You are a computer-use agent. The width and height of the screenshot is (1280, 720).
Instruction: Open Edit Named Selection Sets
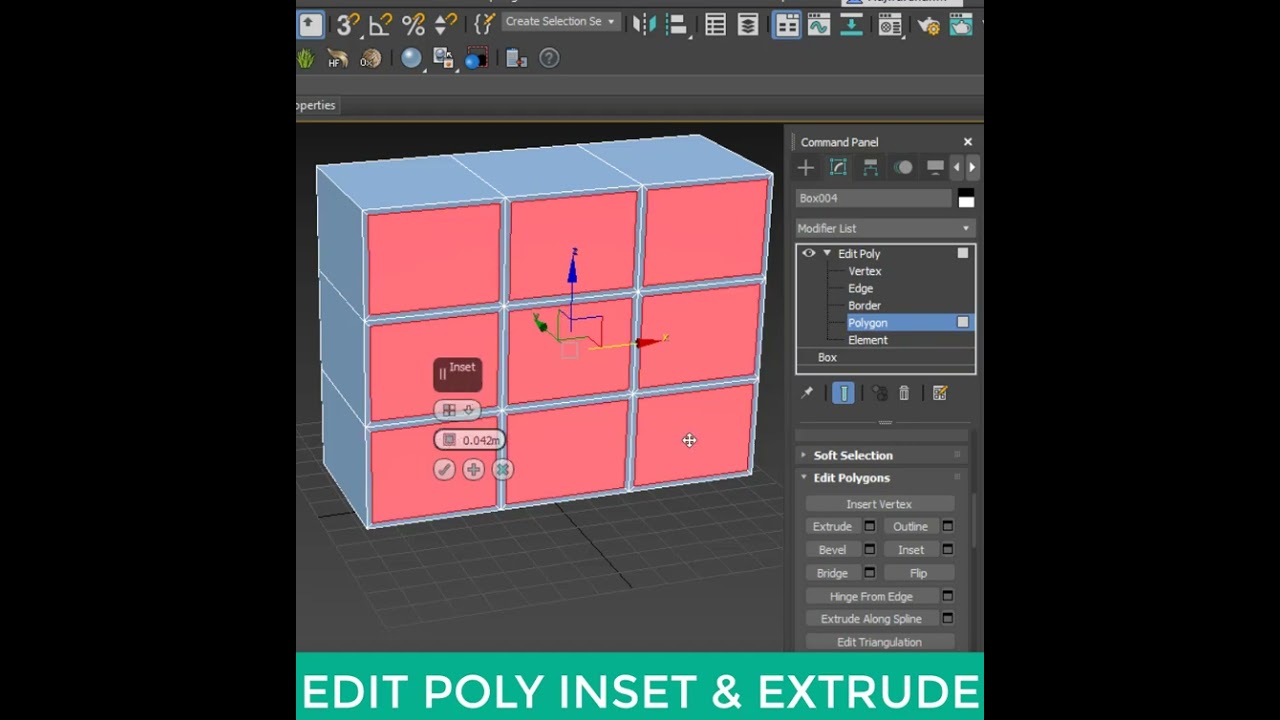pyautogui.click(x=485, y=25)
